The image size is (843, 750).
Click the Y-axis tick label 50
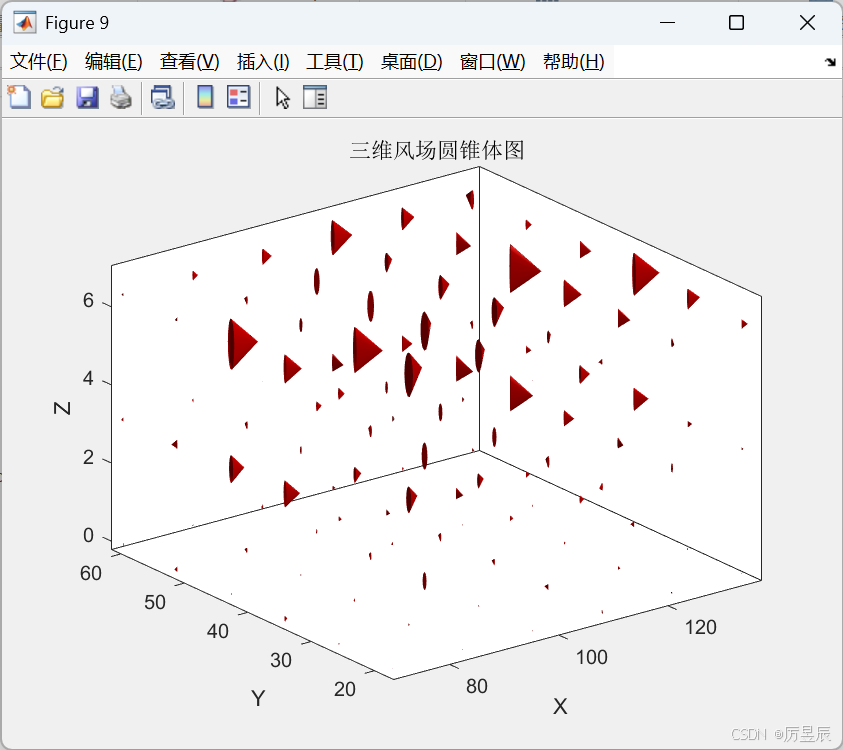pos(155,603)
